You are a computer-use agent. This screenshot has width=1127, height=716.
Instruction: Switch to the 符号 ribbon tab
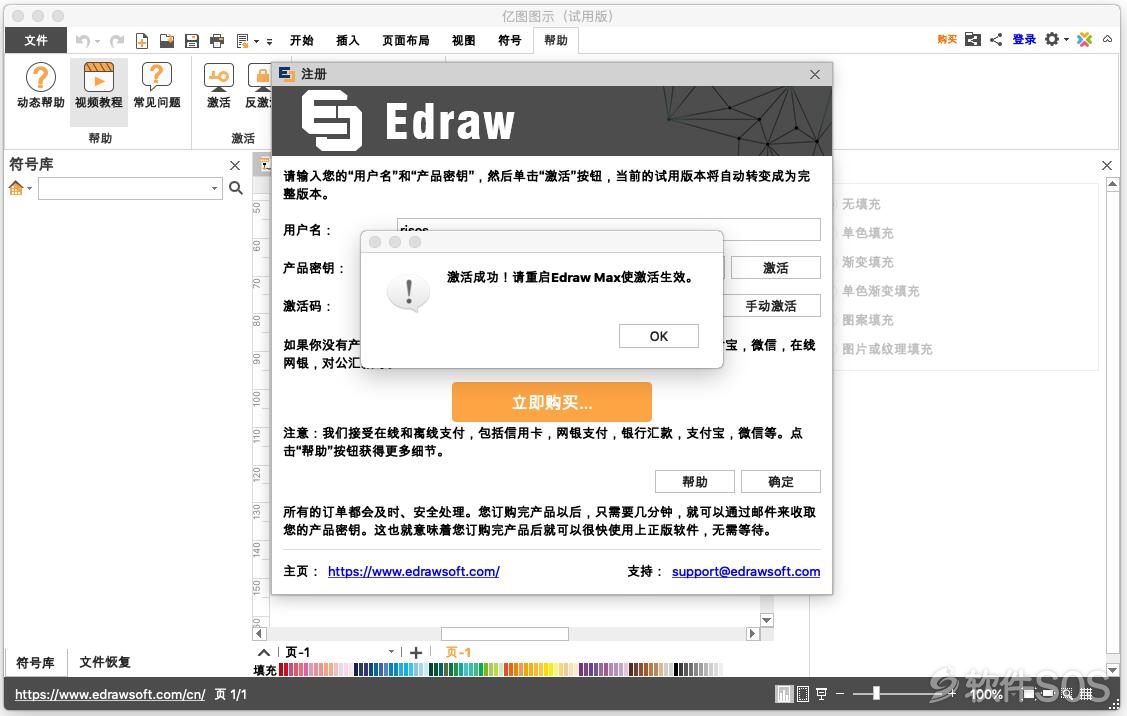coord(510,40)
